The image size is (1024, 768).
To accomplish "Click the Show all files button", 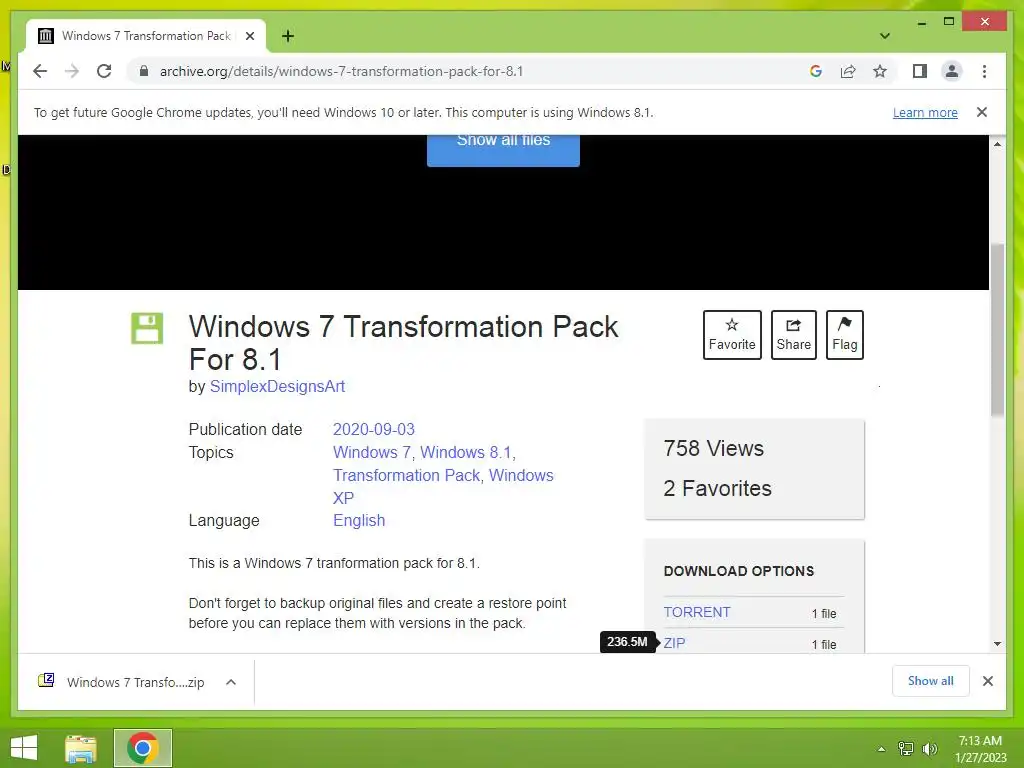I will pyautogui.click(x=503, y=150).
